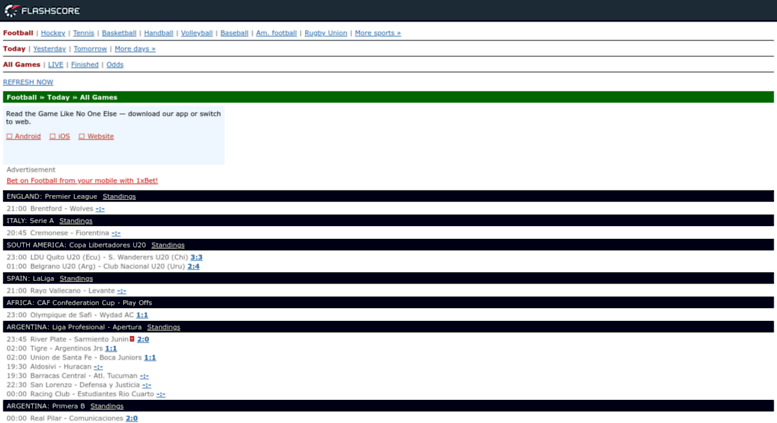Click the Flashscore logo
777x423 pixels.
click(x=42, y=10)
